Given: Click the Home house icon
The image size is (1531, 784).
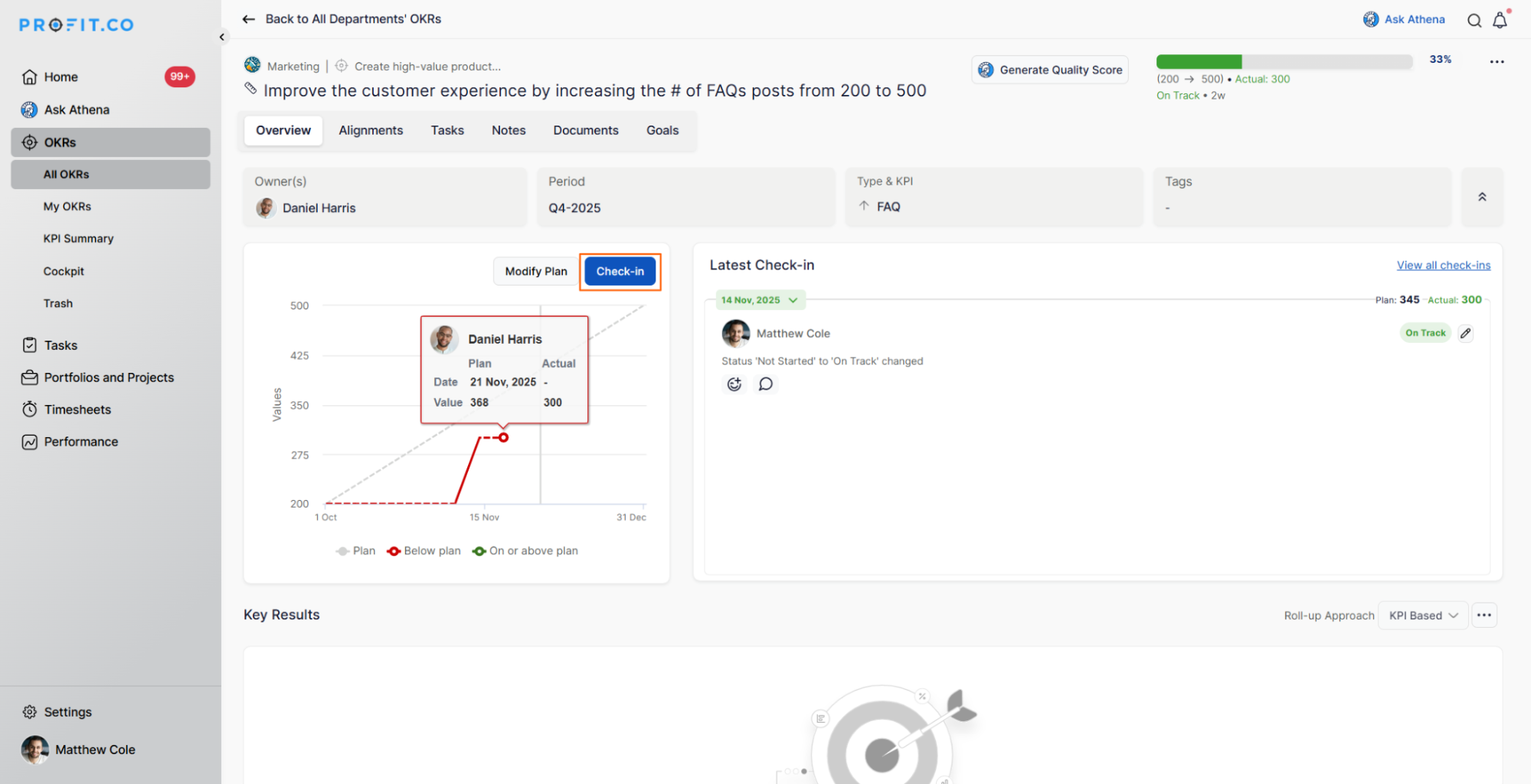Looking at the screenshot, I should (30, 77).
